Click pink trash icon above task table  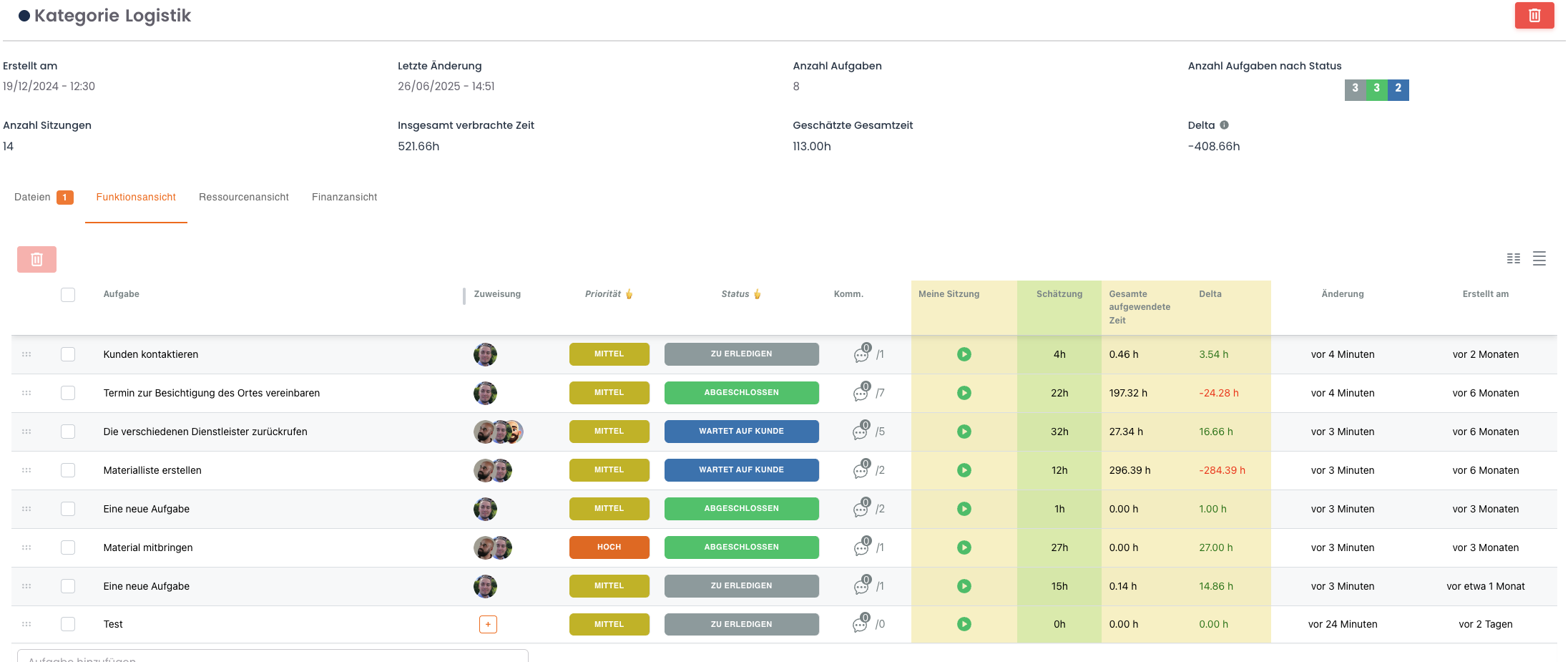36,259
